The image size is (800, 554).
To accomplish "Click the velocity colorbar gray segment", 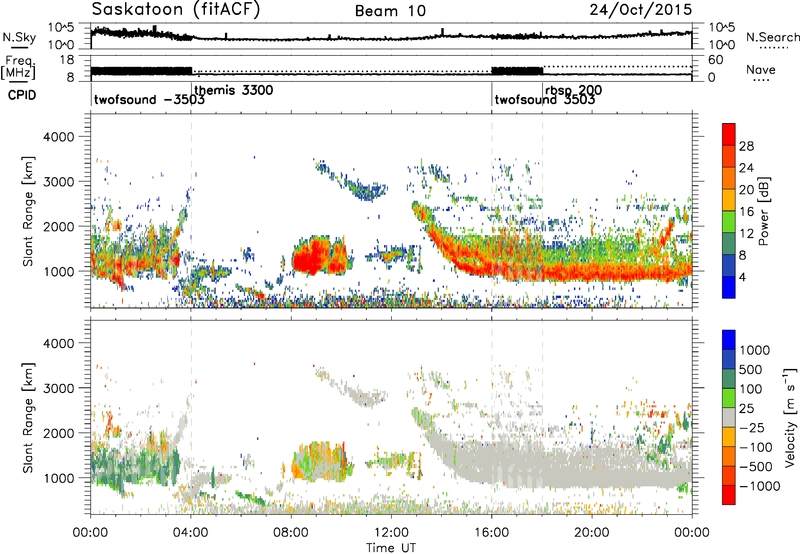I will 729,418.
